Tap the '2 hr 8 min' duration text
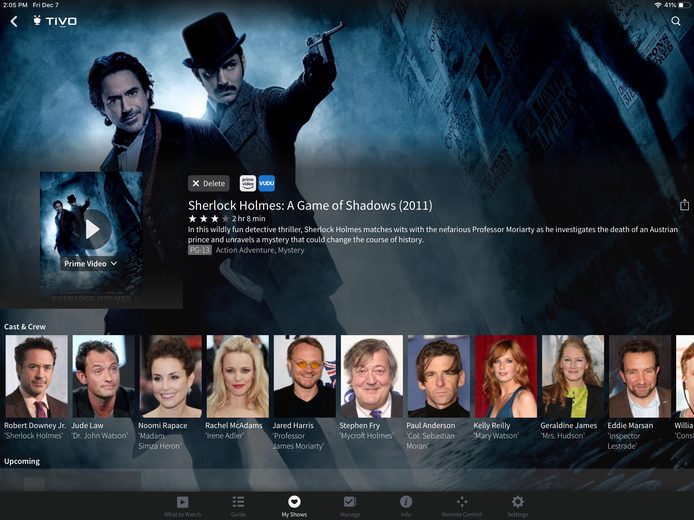 (249, 219)
